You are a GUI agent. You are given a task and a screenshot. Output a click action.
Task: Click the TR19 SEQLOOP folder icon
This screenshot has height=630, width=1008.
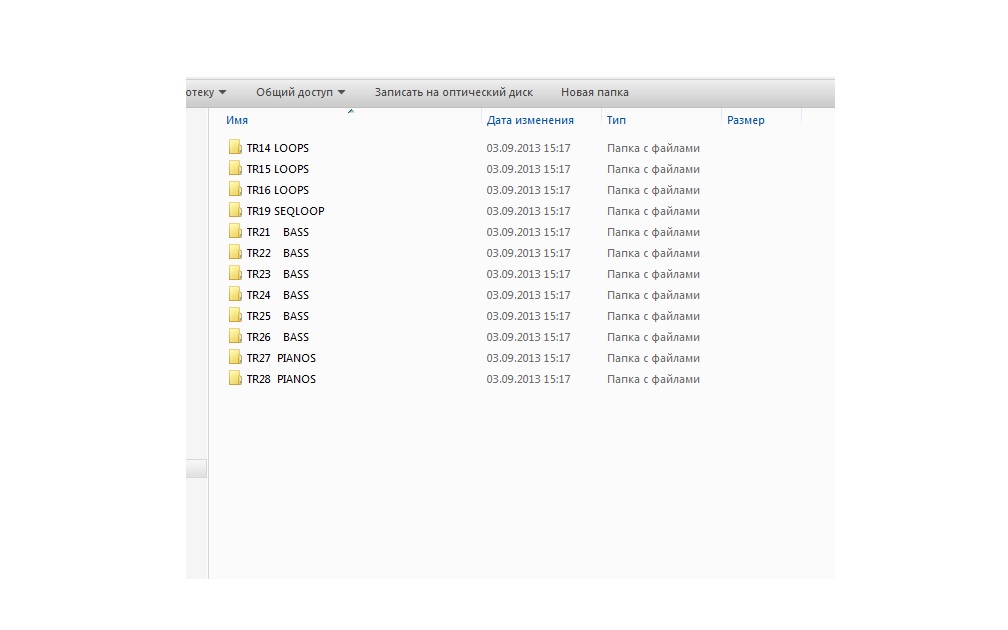click(x=235, y=210)
